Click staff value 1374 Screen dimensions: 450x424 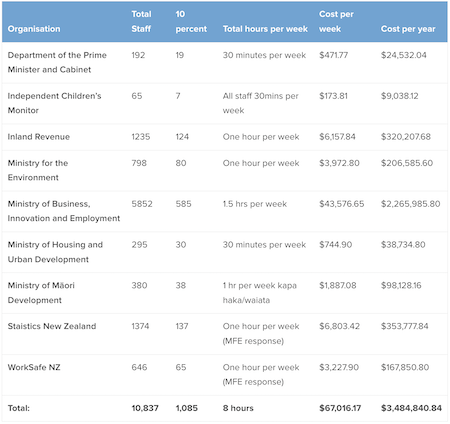coord(140,326)
